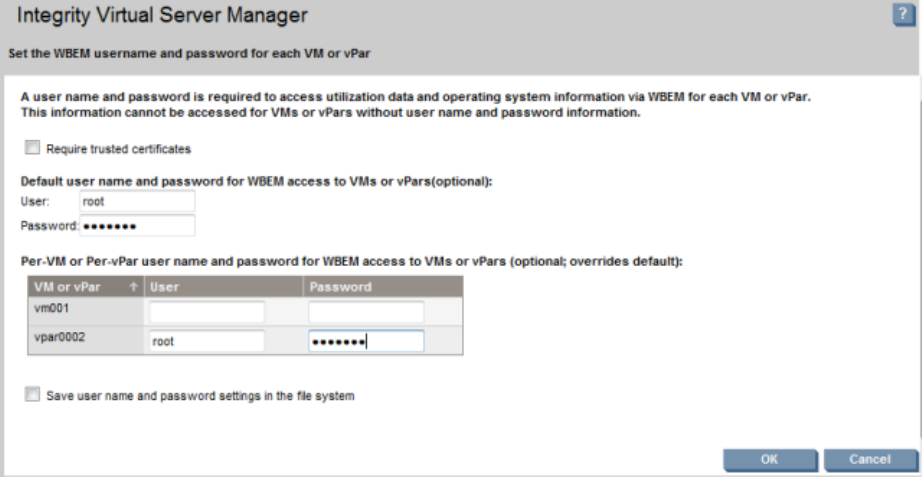Click the User column header in table
922x477 pixels.
tap(164, 287)
